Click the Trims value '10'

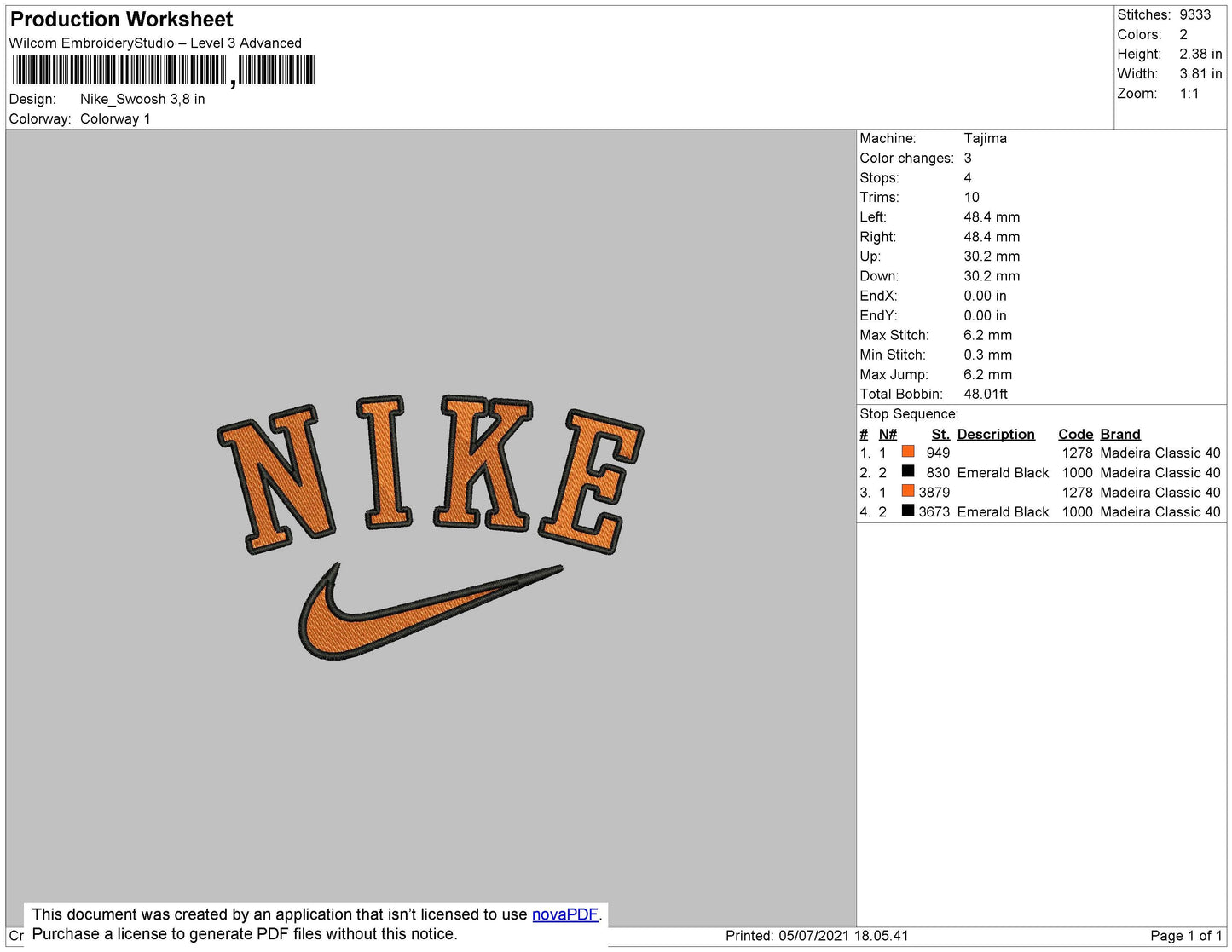click(972, 197)
